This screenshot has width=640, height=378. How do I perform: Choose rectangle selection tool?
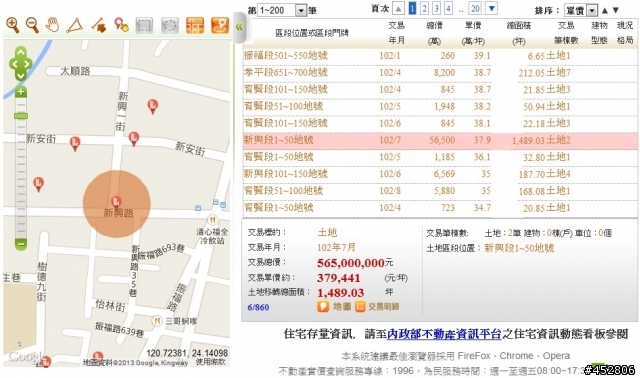click(144, 25)
